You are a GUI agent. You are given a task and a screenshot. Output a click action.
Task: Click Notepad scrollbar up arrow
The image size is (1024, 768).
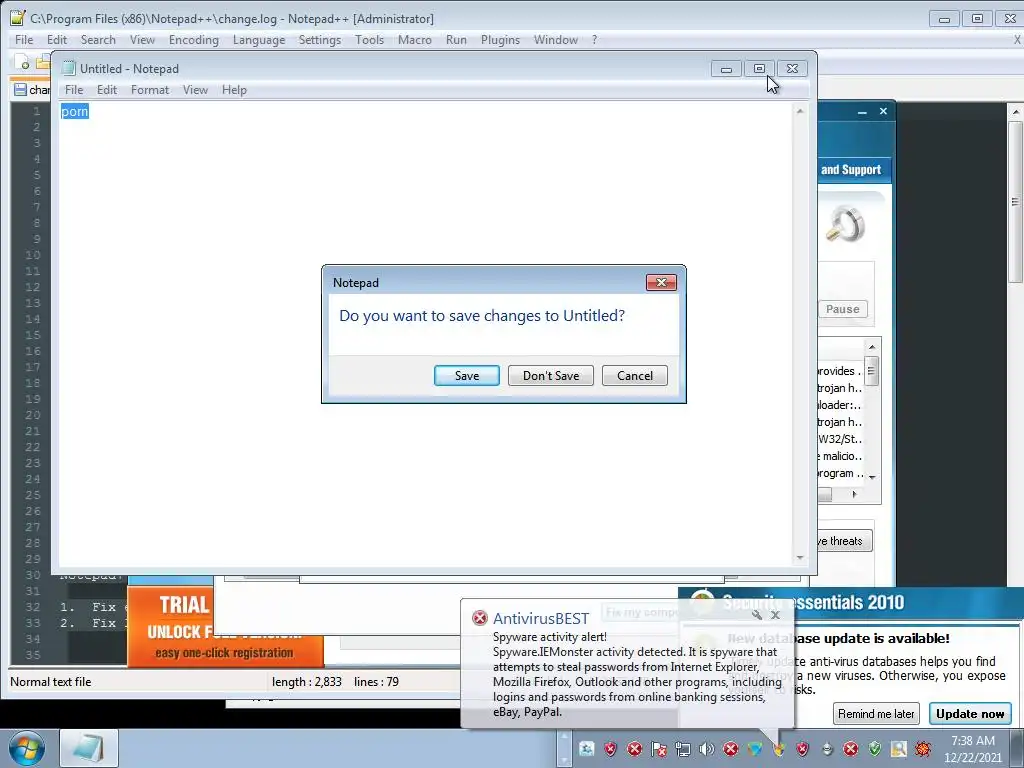pyautogui.click(x=799, y=112)
